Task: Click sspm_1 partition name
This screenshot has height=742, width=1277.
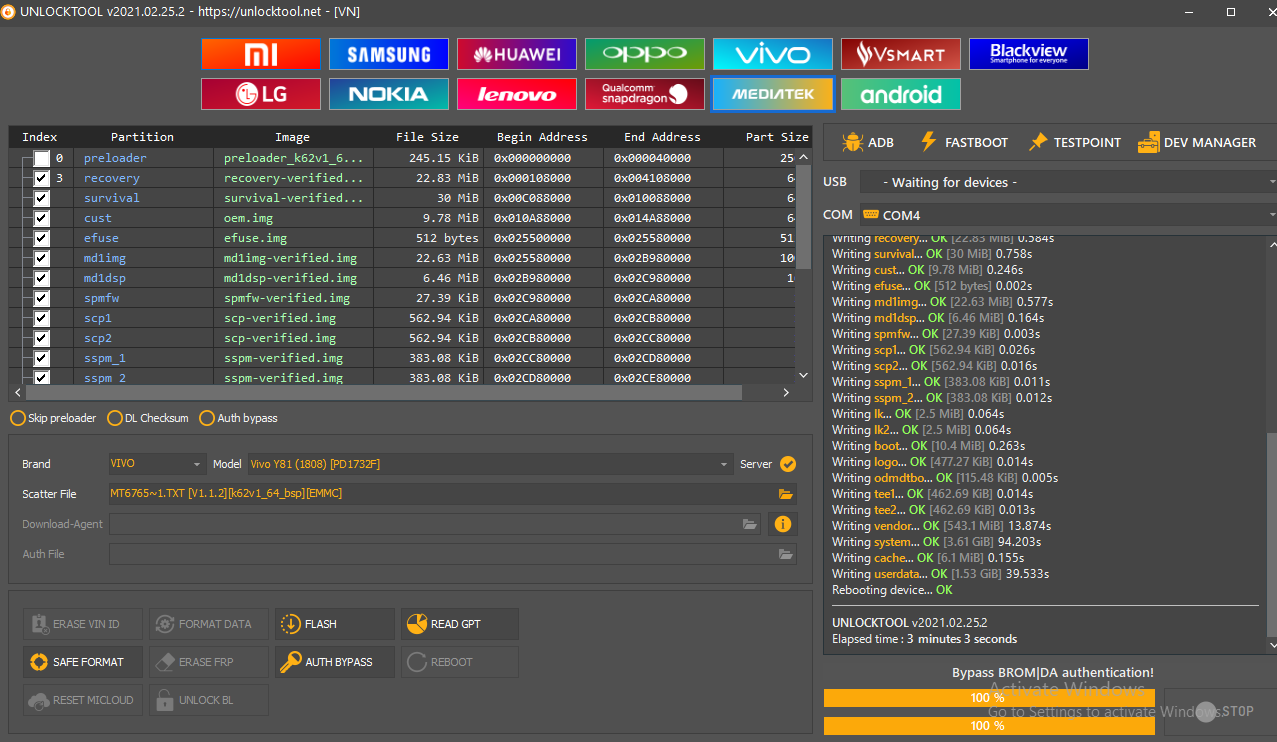Action: point(105,358)
